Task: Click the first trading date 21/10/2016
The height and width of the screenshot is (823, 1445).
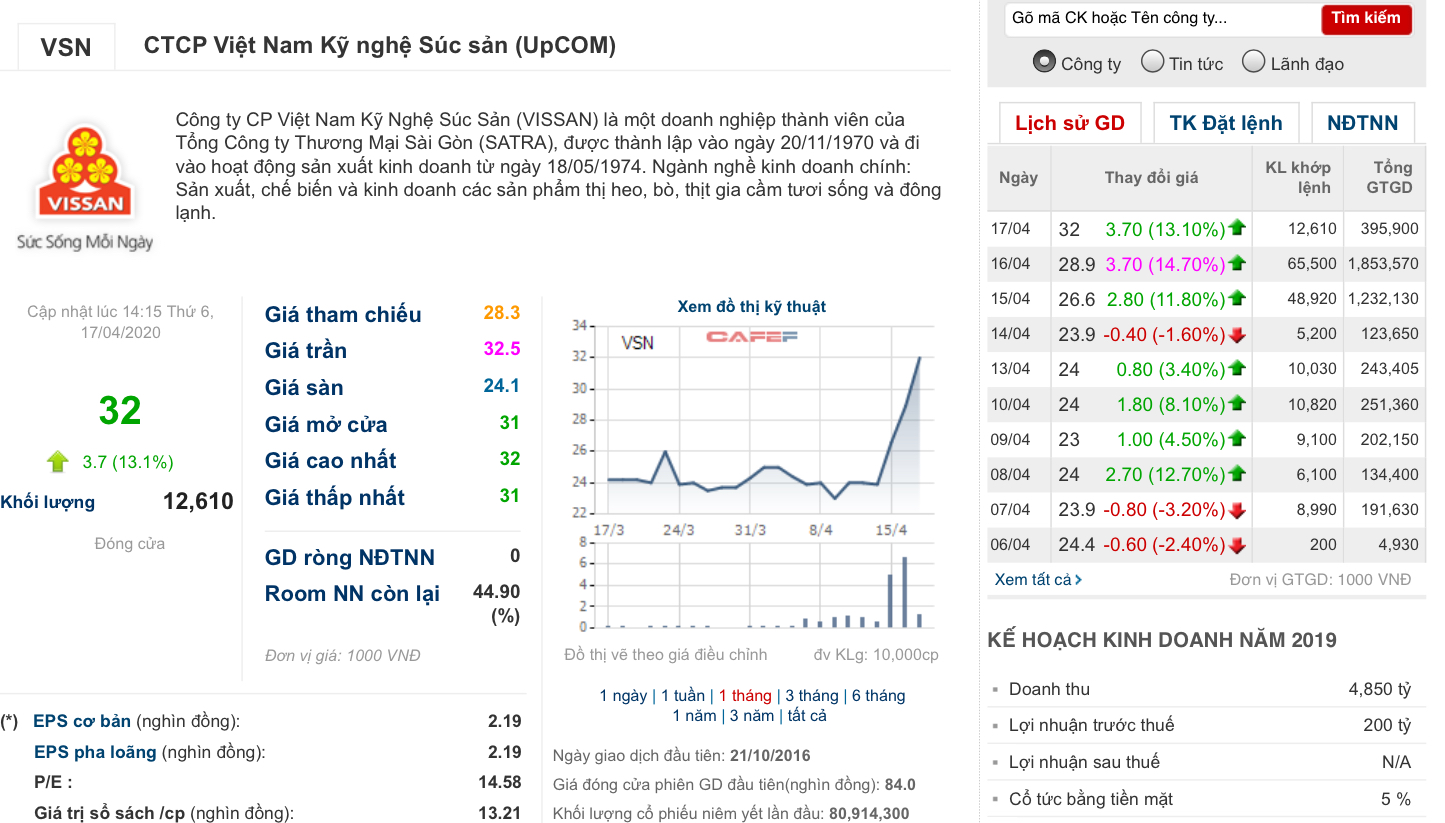Action: tap(770, 755)
